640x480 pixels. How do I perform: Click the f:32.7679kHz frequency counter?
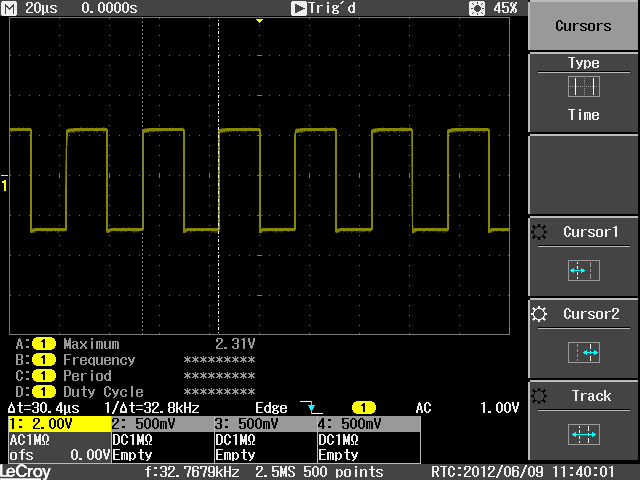click(192, 472)
